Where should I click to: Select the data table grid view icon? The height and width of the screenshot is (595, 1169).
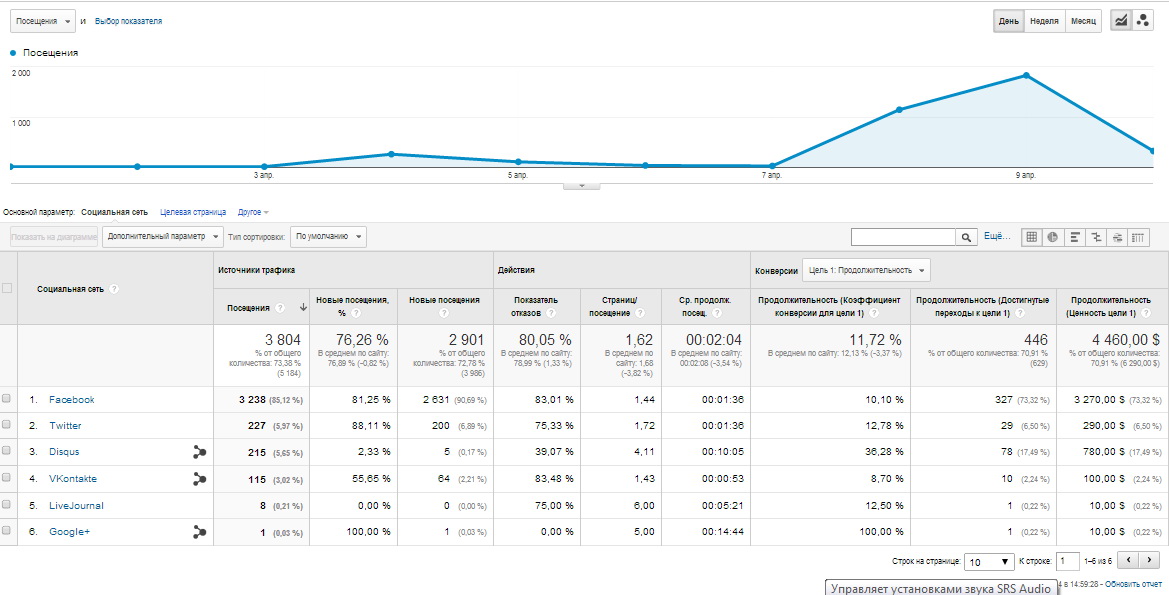point(1031,237)
